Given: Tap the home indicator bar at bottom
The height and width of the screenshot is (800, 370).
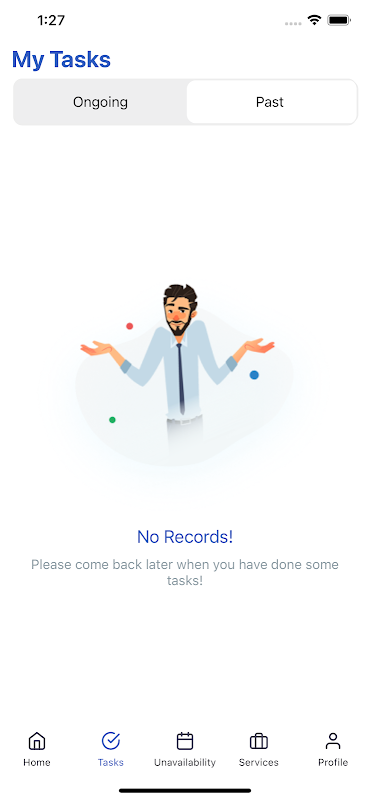Looking at the screenshot, I should click(185, 791).
